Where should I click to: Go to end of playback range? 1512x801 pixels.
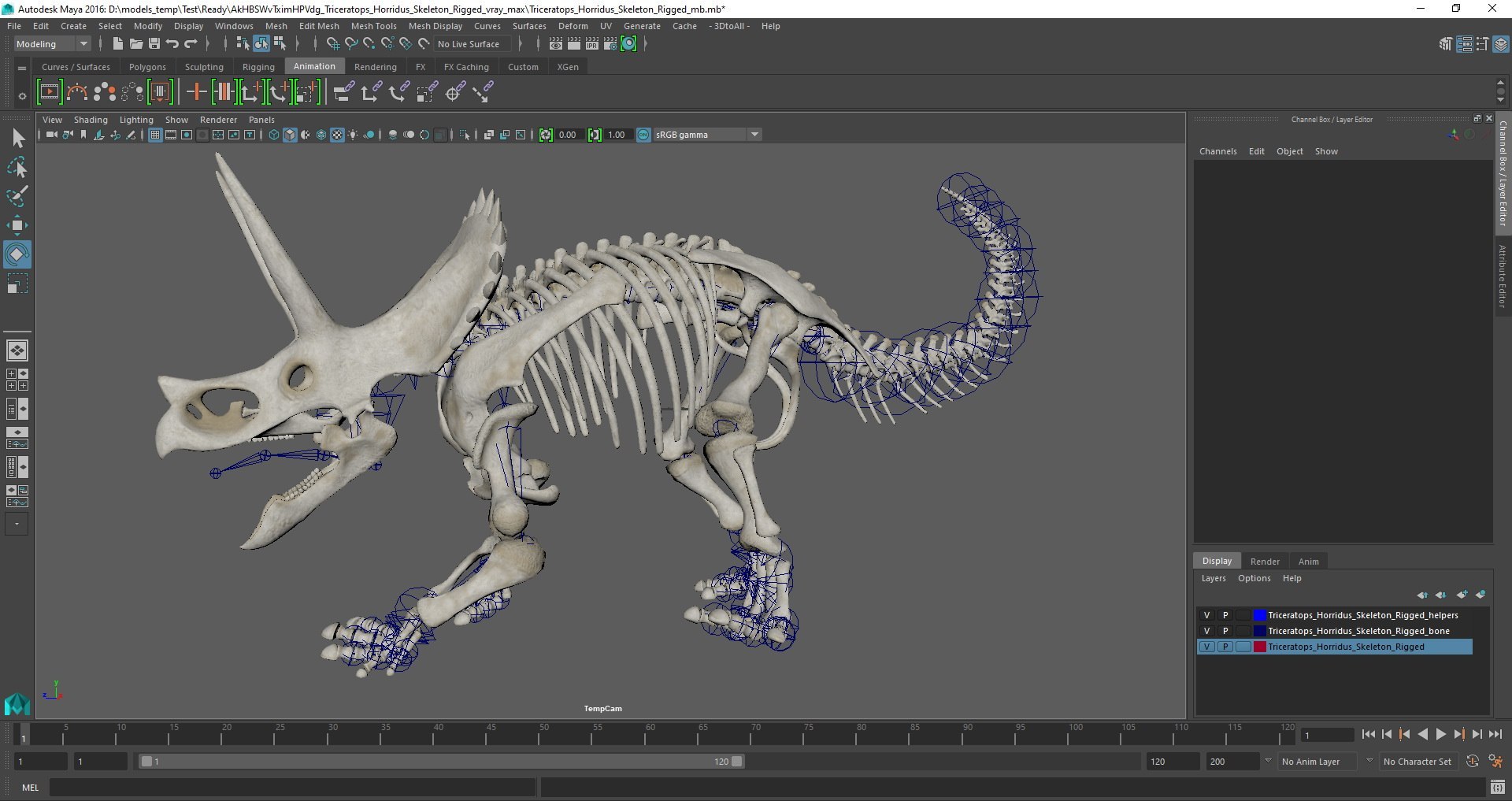tap(1495, 734)
